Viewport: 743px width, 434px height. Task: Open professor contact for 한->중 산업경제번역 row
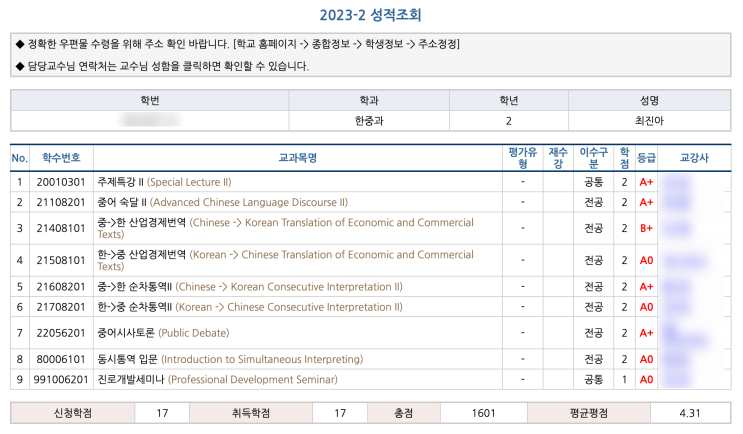click(x=685, y=261)
